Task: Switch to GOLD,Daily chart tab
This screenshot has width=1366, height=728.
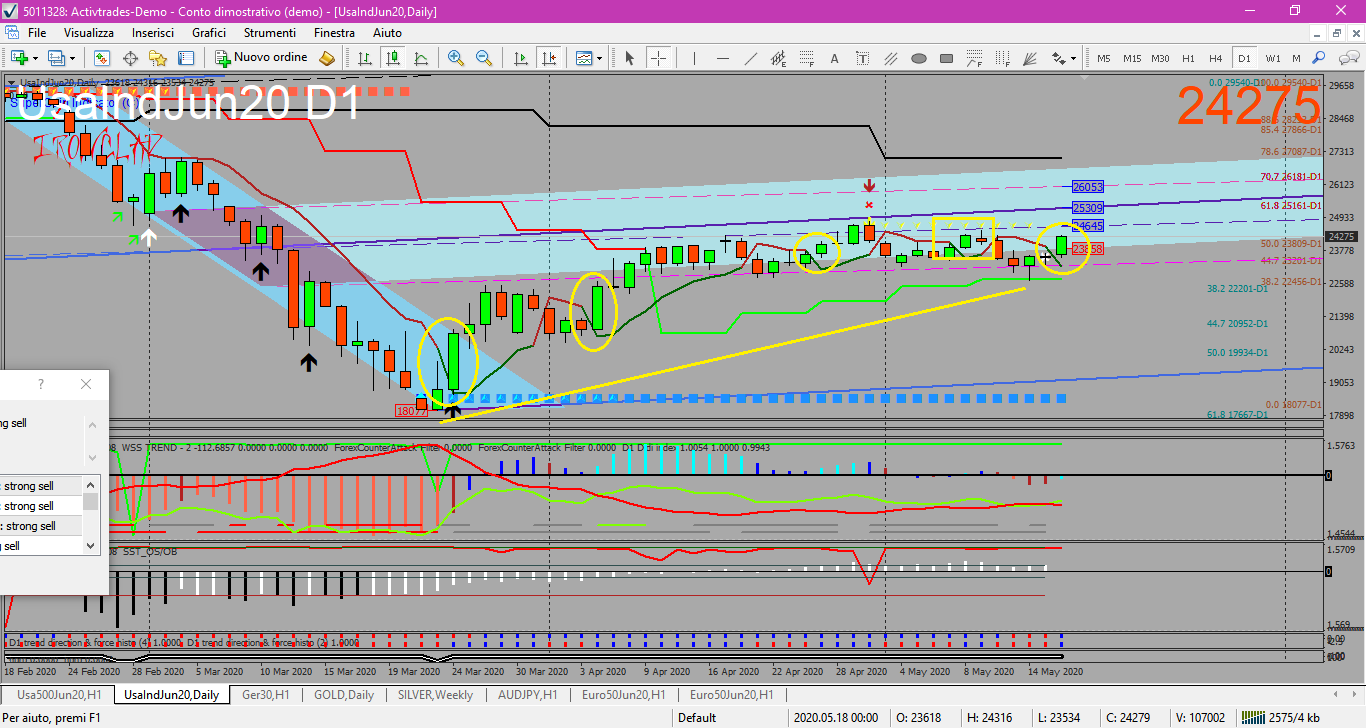Action: point(344,695)
